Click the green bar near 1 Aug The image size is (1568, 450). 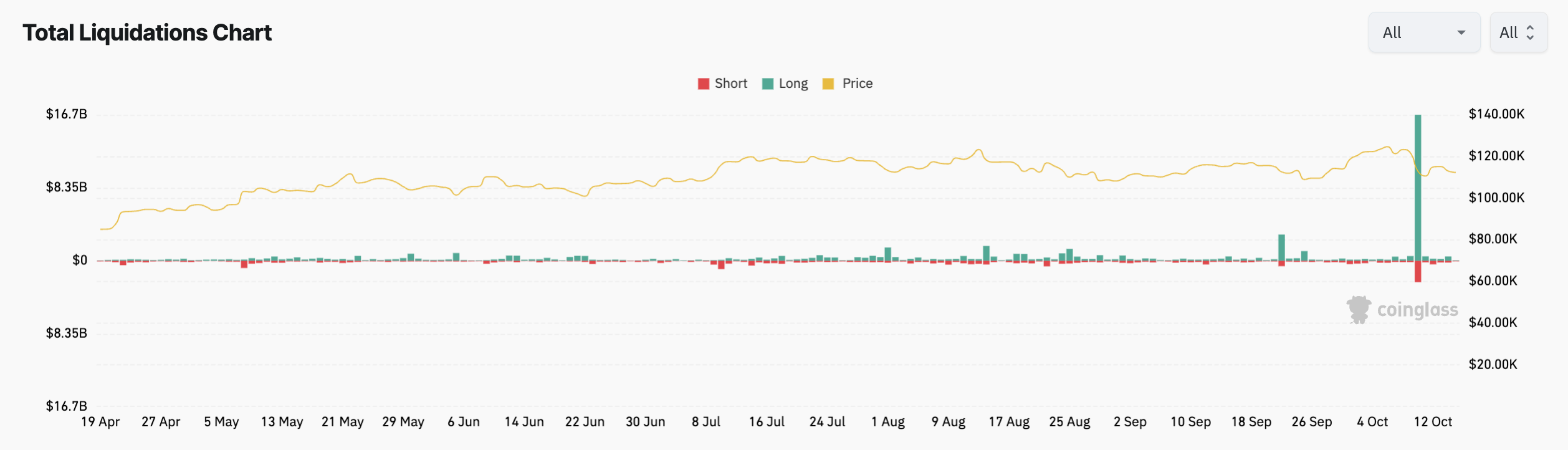[x=887, y=254]
